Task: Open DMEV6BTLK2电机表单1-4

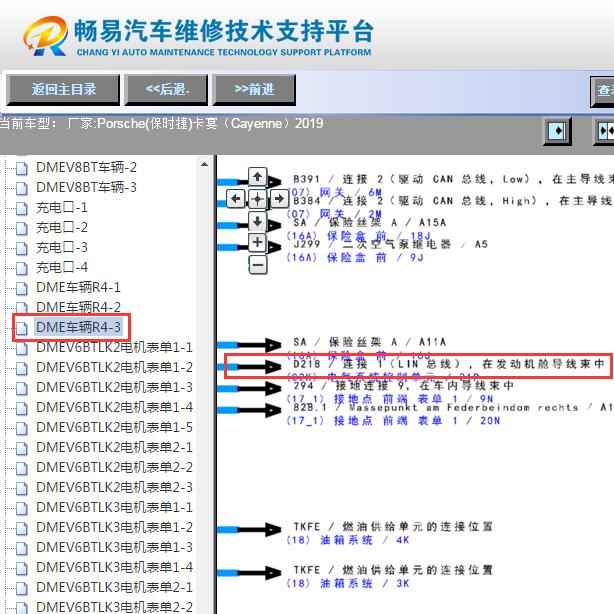Action: 114,407
